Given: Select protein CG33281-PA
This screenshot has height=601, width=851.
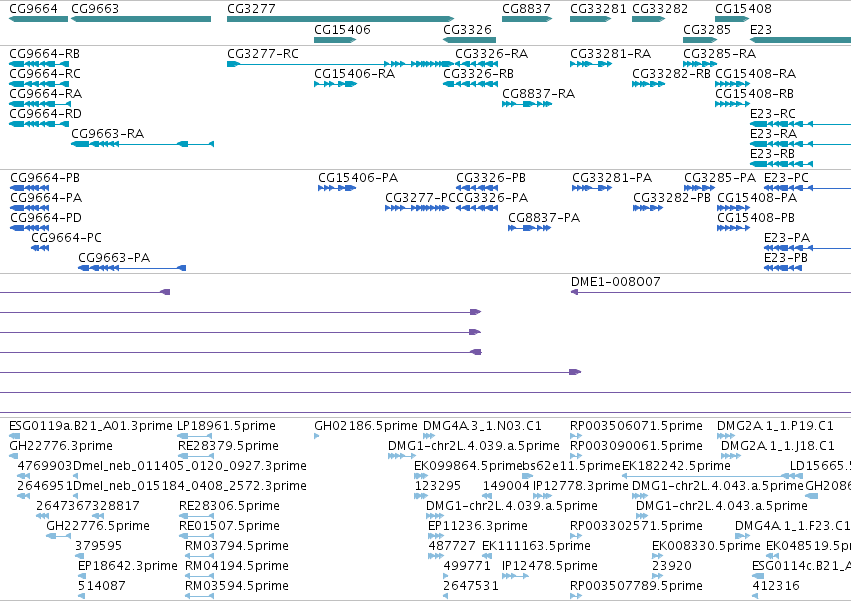Looking at the screenshot, I should 612,178.
